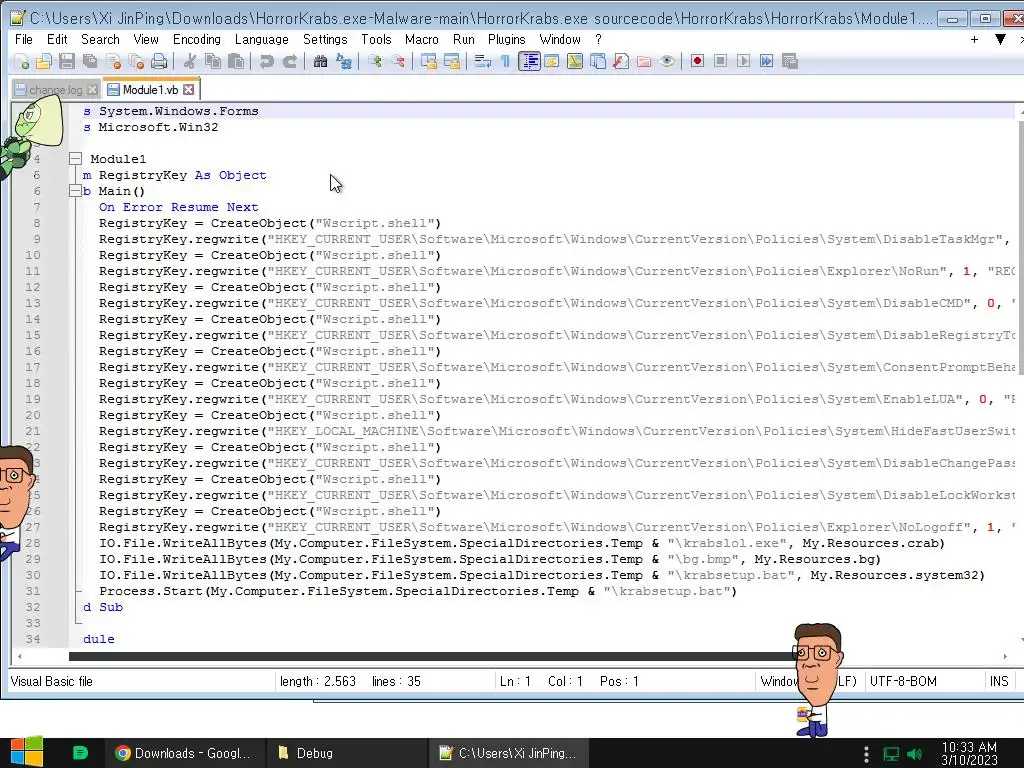Open the Encoding menu
The width and height of the screenshot is (1024, 768).
pyautogui.click(x=197, y=39)
